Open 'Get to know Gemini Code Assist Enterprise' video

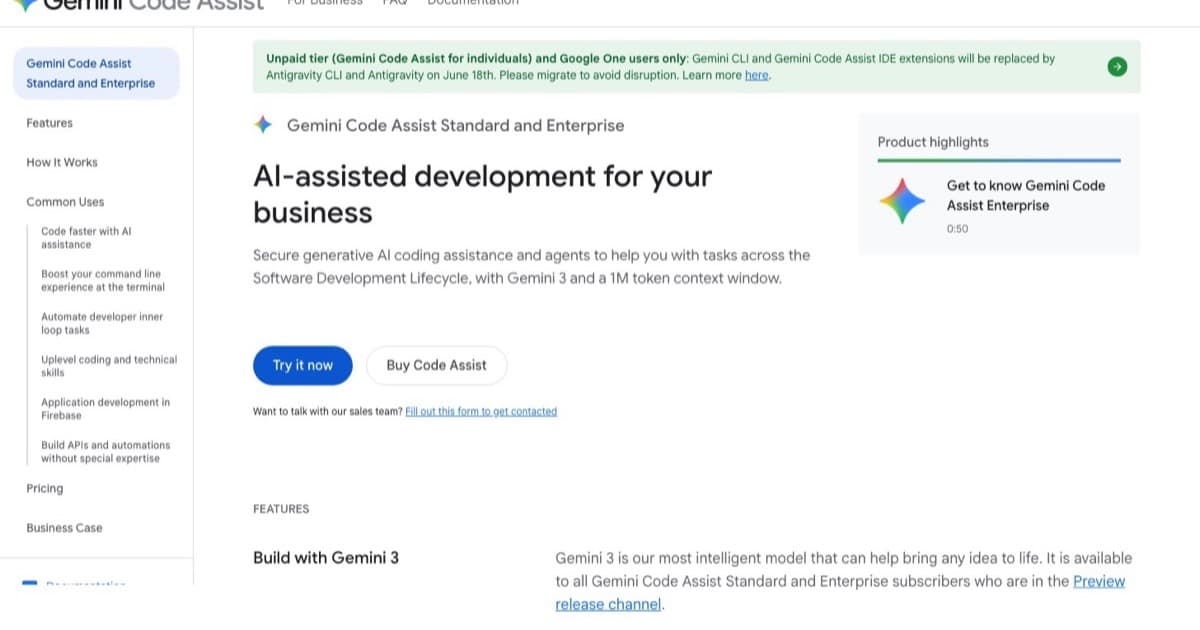[1026, 195]
